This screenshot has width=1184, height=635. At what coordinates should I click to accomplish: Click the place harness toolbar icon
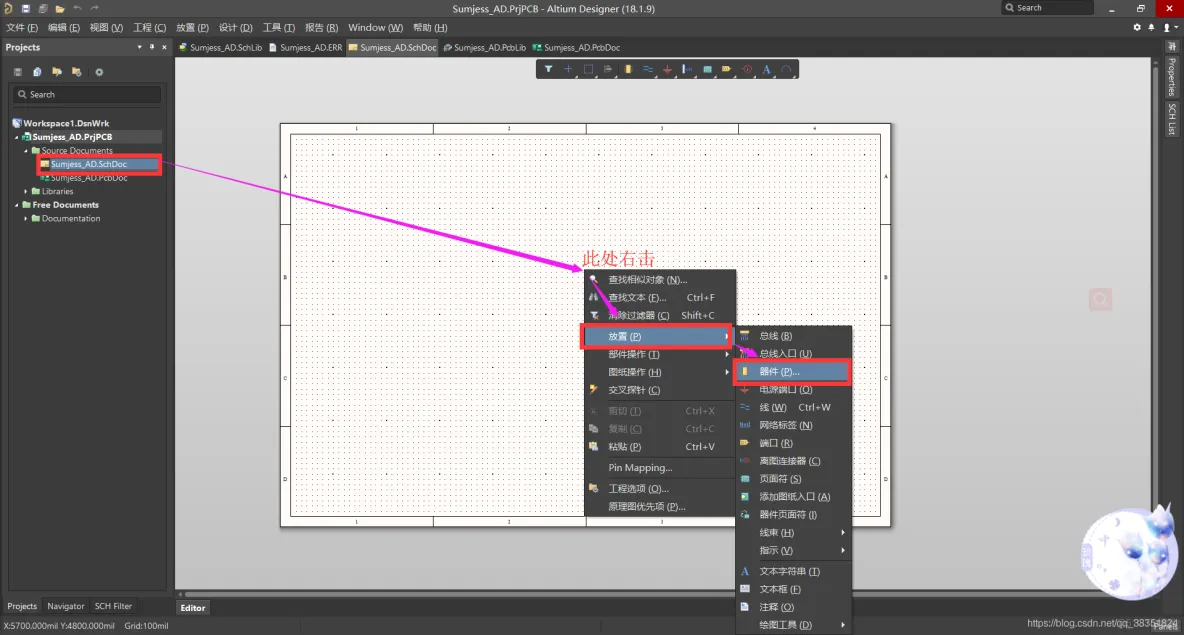[x=687, y=69]
